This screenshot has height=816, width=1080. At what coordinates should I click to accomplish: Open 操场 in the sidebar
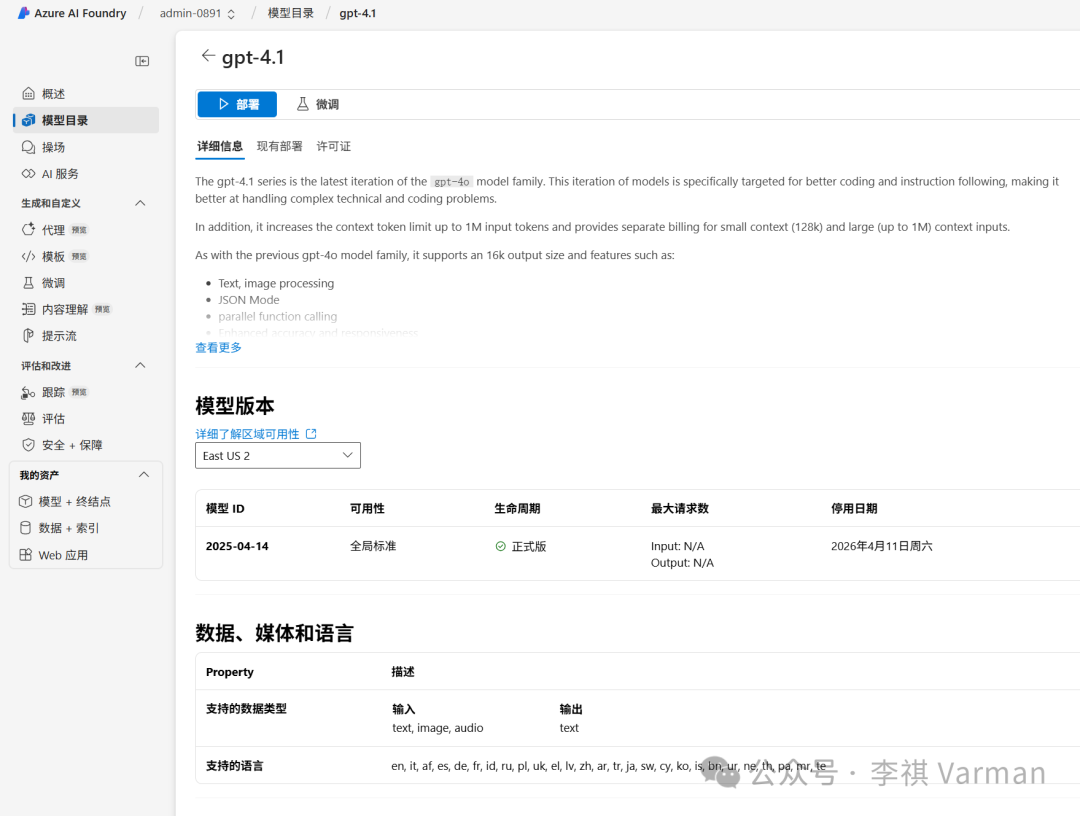point(86,147)
